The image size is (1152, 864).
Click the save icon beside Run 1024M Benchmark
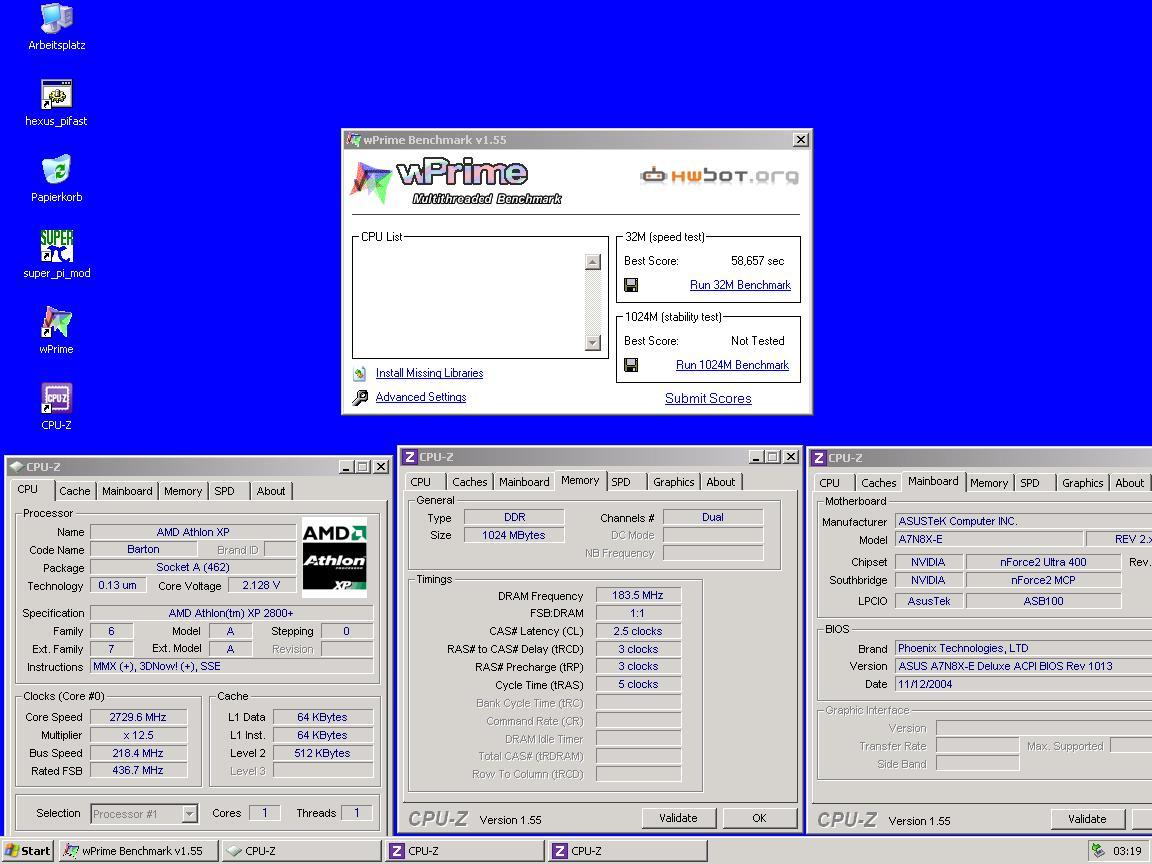click(631, 365)
